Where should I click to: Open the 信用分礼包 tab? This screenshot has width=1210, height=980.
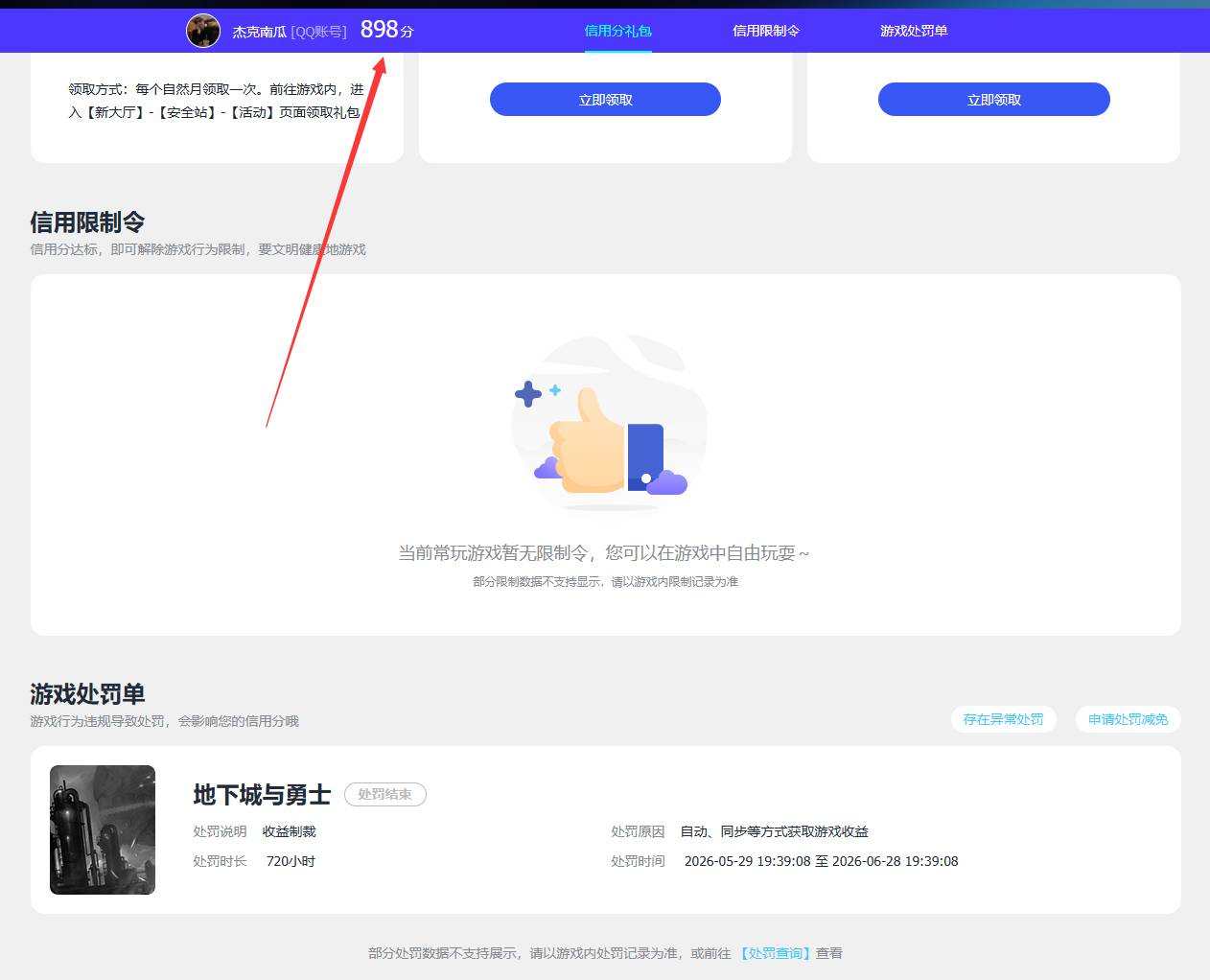(x=617, y=31)
